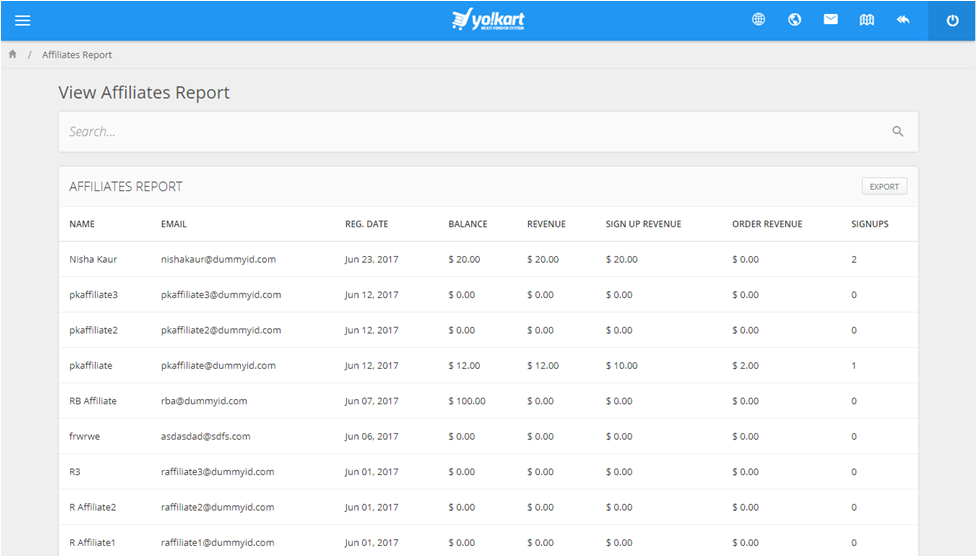Click the grid globe icon in header
977x557 pixels.
[x=759, y=20]
